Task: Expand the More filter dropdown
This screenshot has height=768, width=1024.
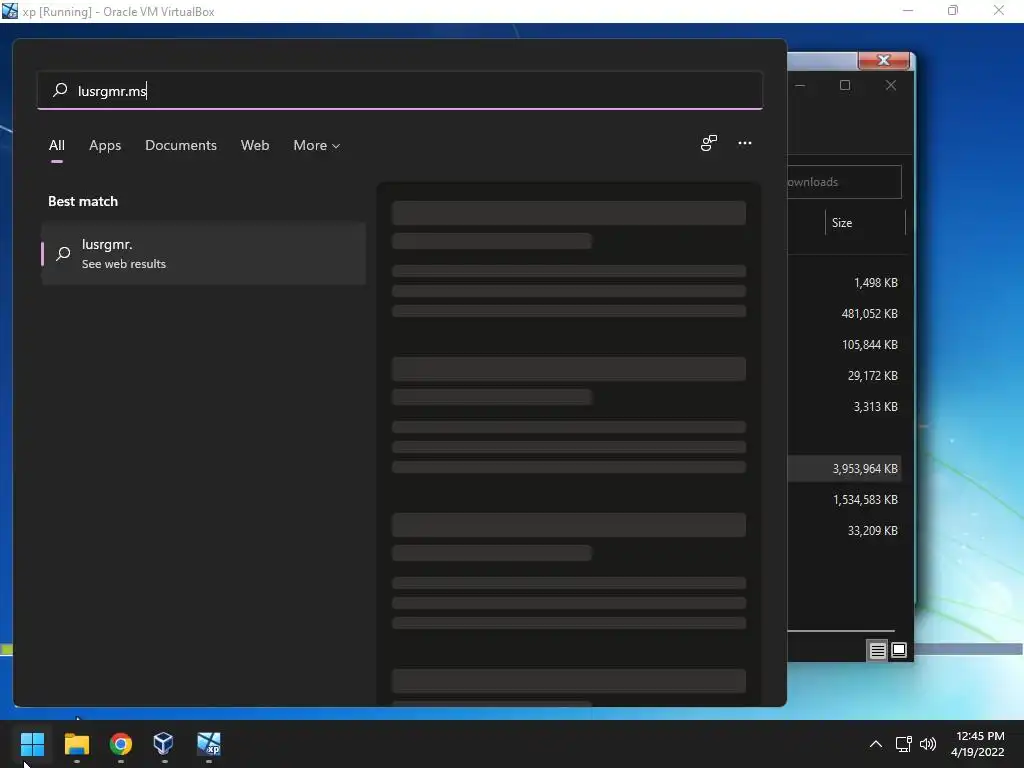Action: [x=317, y=146]
